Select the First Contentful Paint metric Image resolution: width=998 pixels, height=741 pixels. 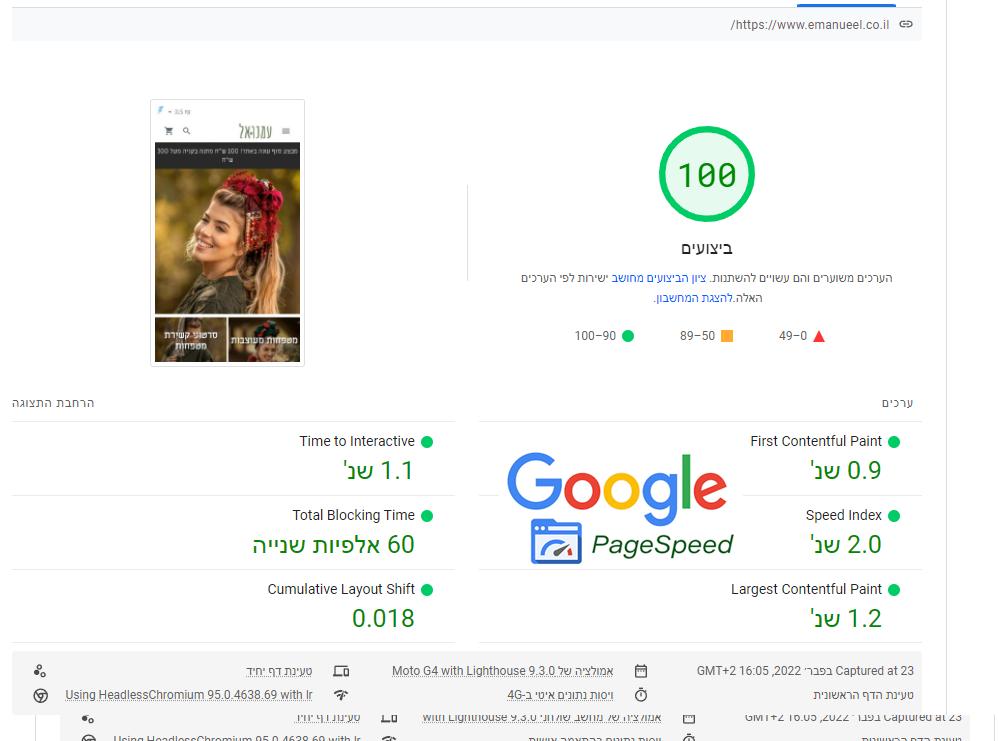tap(816, 441)
